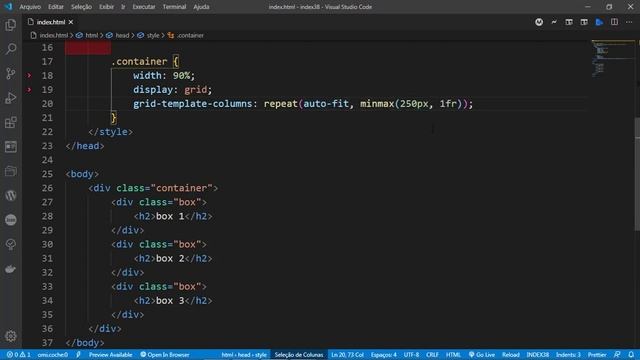Click the first diff-view icon in editor toolbar

tap(569, 22)
